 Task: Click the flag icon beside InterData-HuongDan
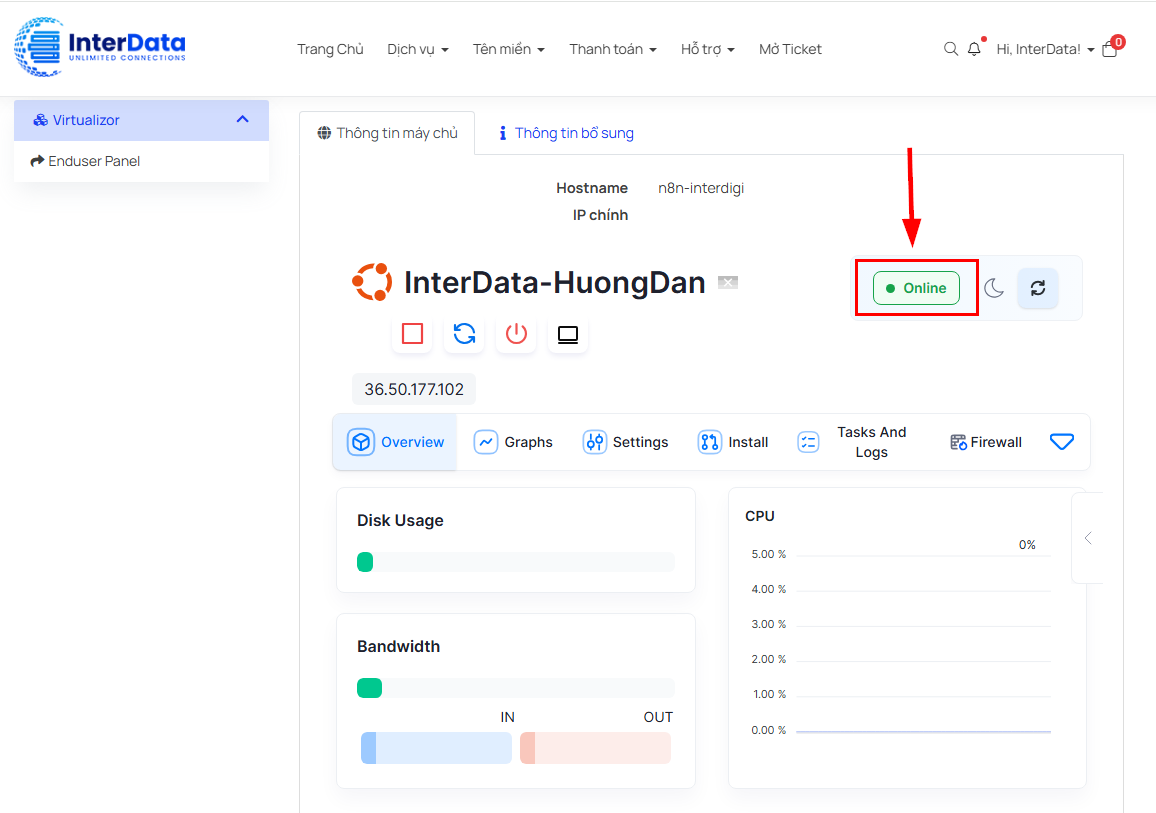[728, 282]
